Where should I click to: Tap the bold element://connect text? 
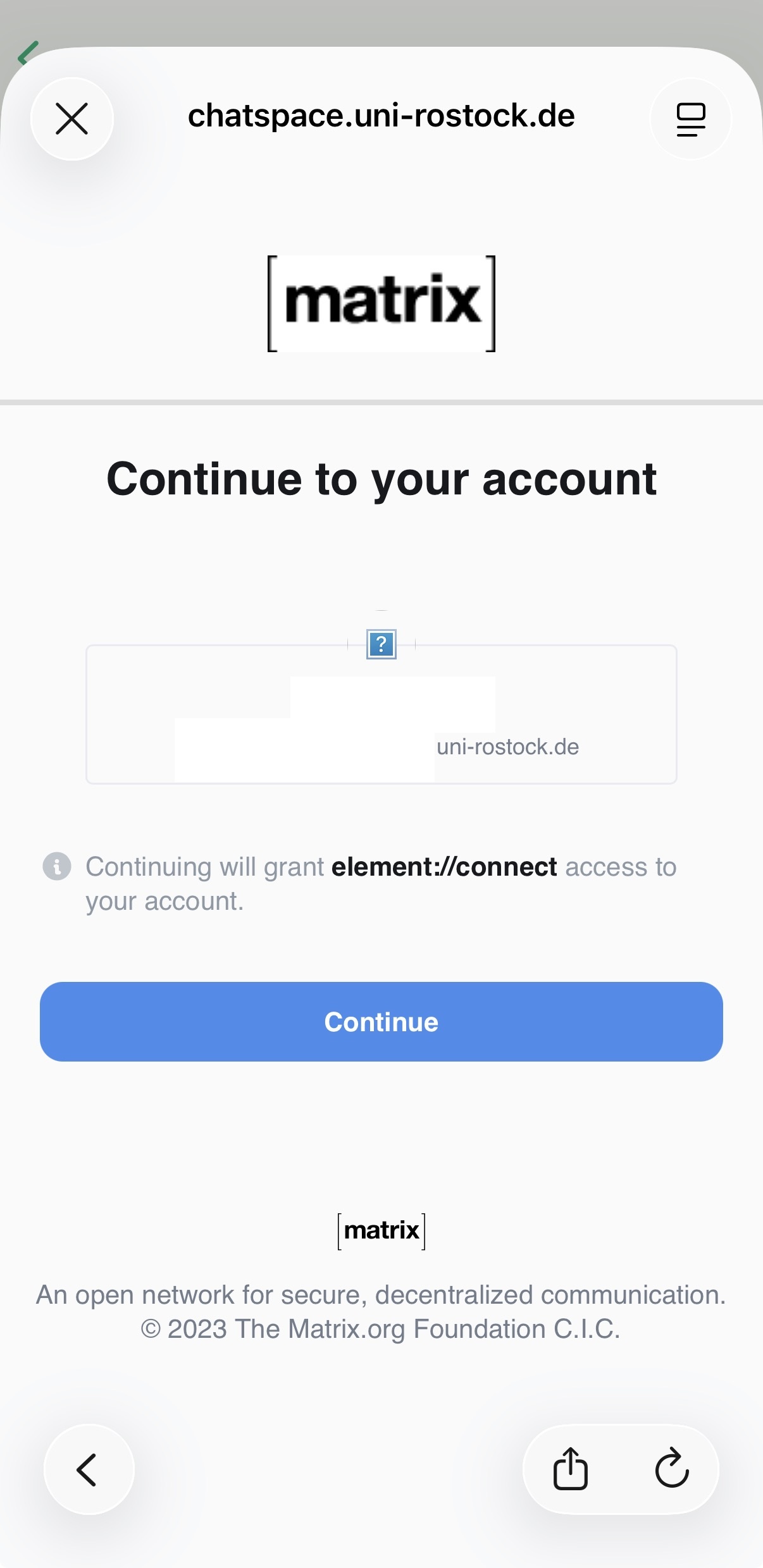point(444,867)
